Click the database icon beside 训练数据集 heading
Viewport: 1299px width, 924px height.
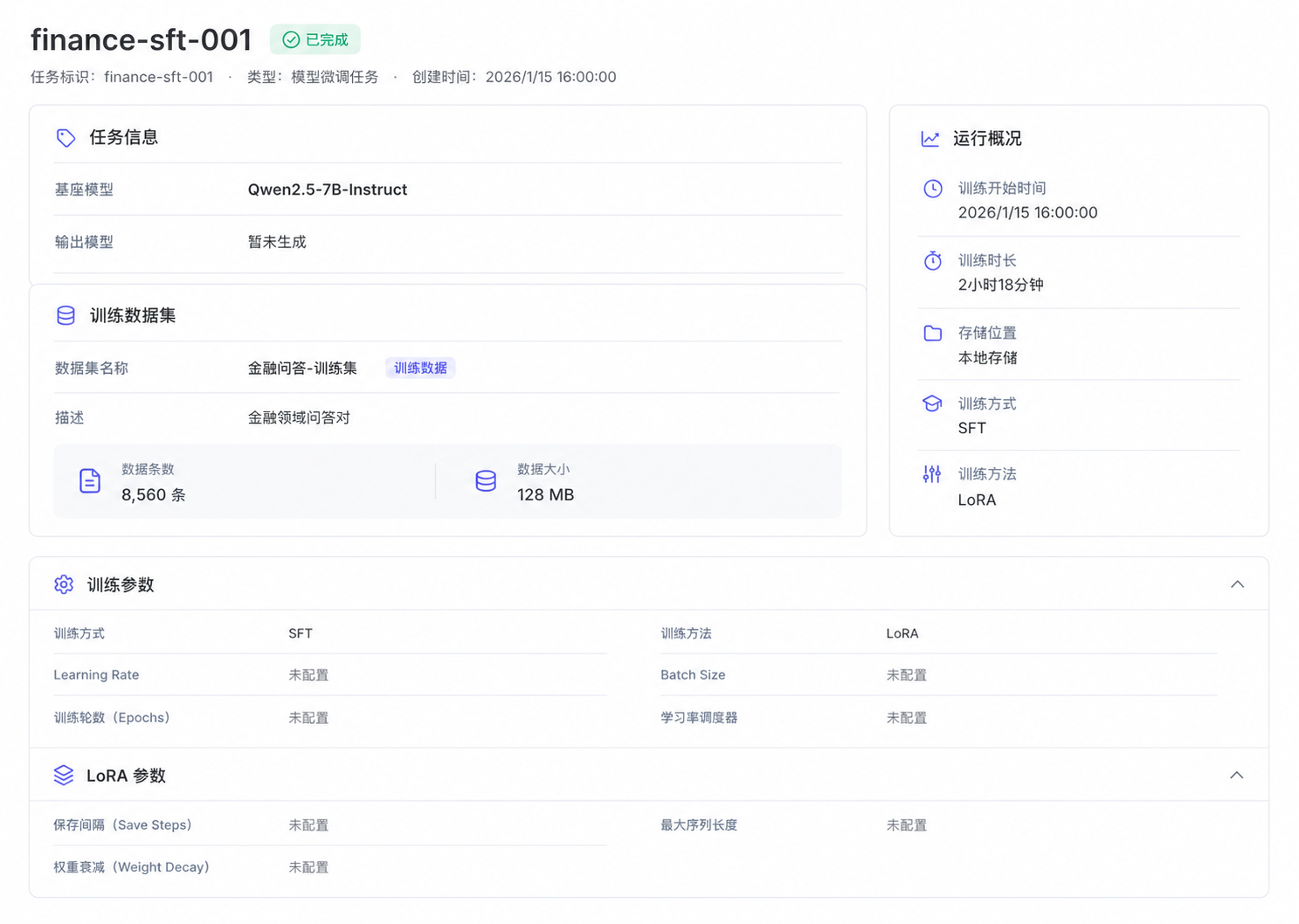(x=66, y=315)
